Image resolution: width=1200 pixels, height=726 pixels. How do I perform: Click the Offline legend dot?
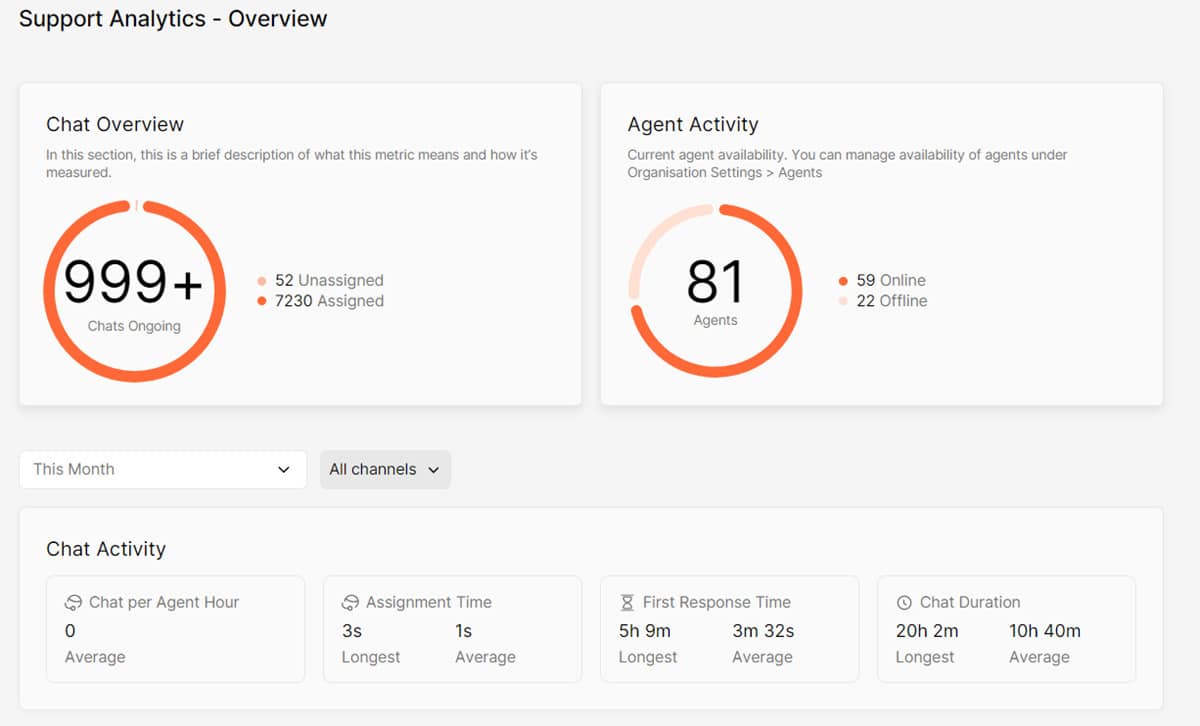point(843,301)
